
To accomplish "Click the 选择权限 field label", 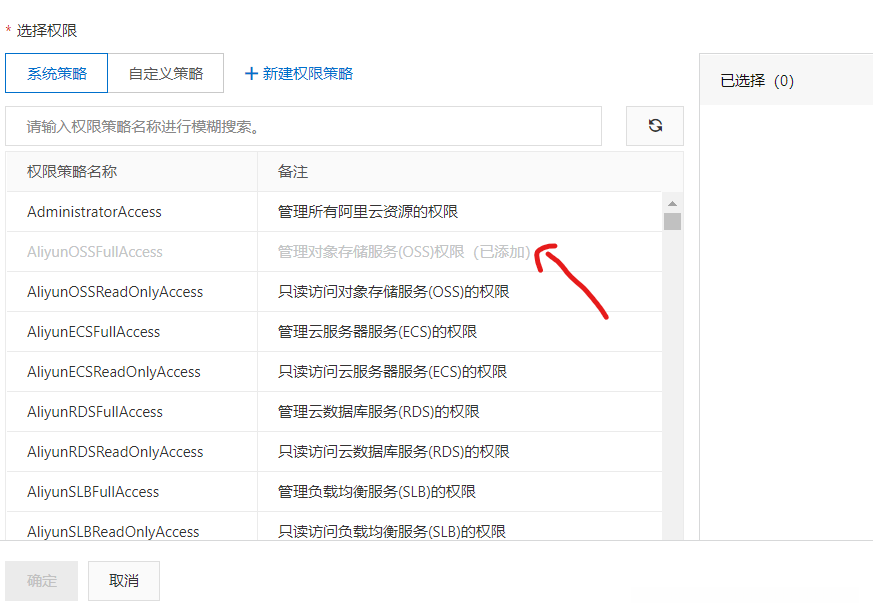I will (47, 31).
